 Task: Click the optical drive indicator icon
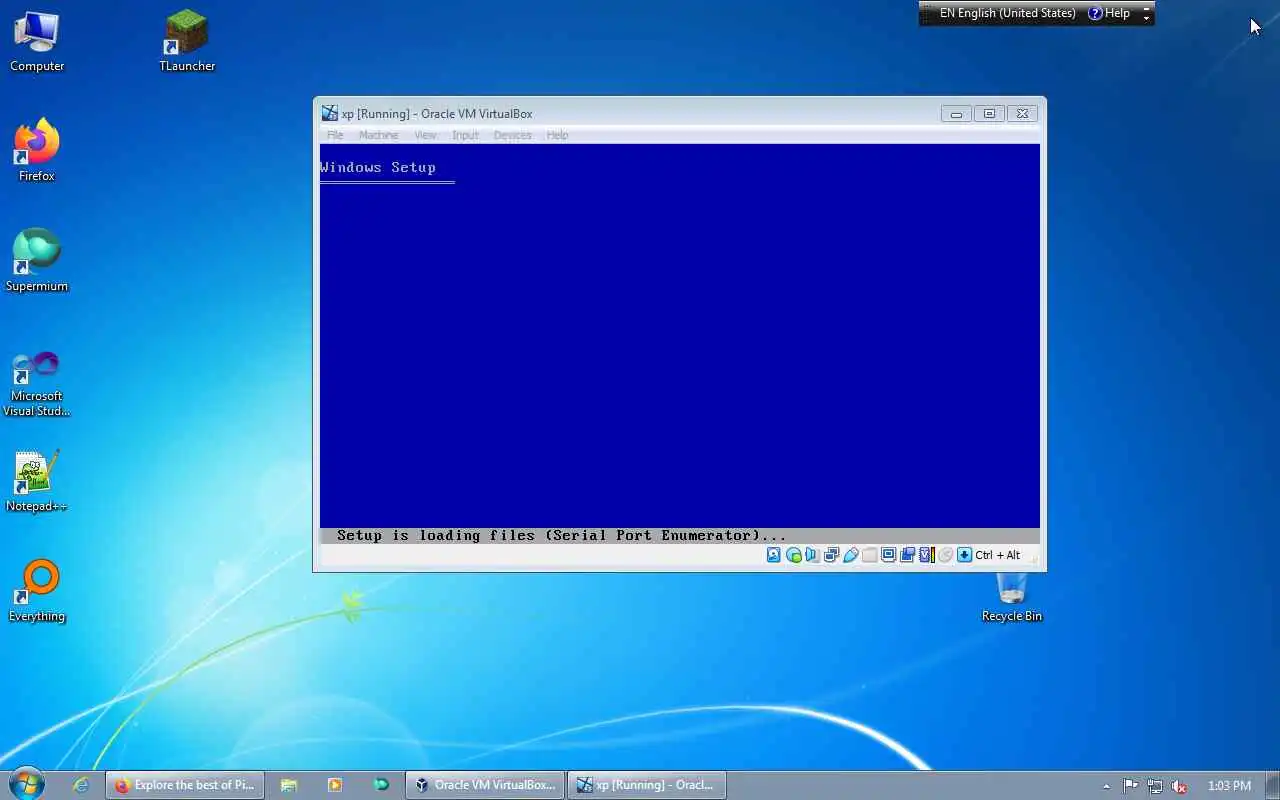794,555
